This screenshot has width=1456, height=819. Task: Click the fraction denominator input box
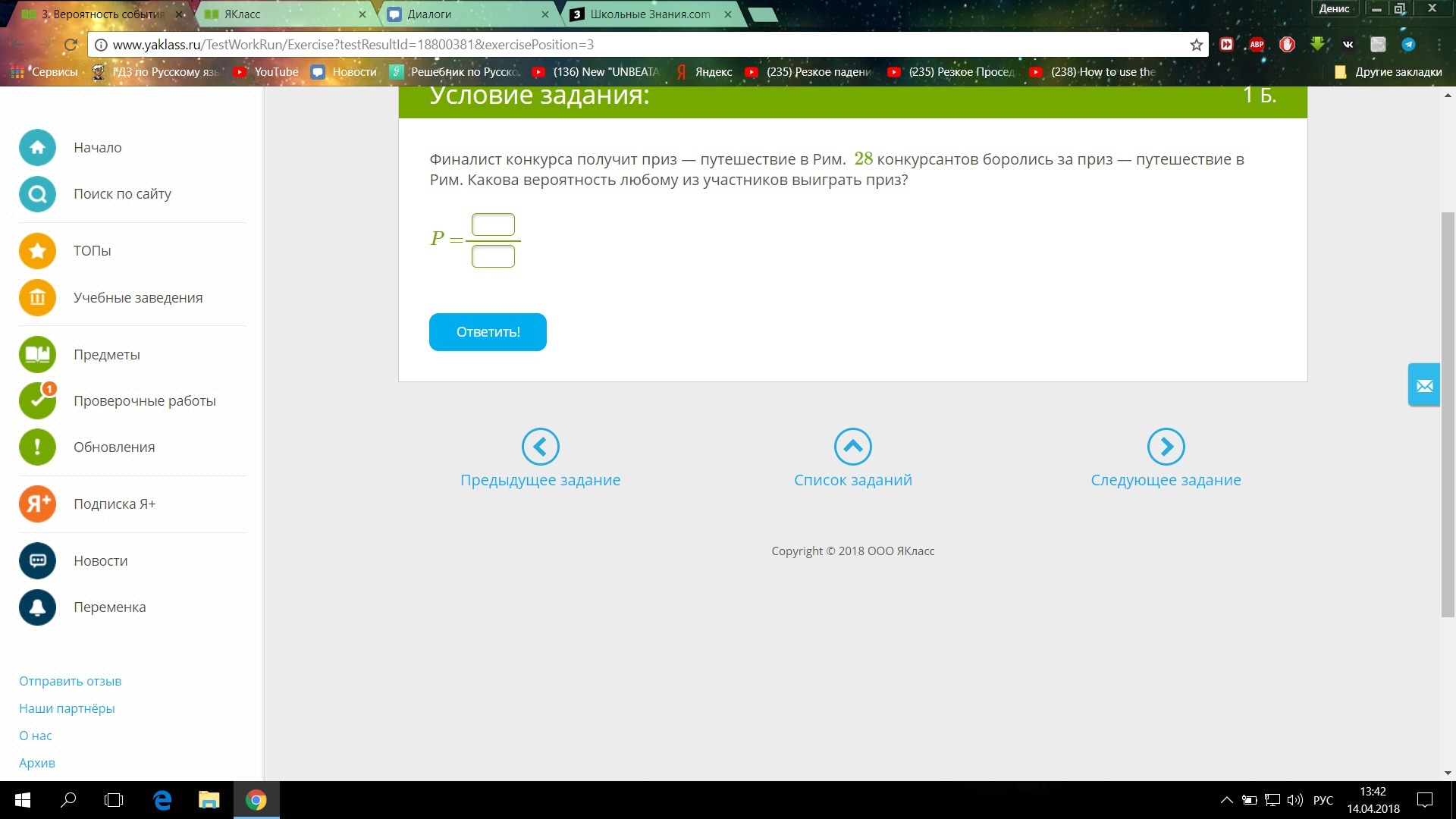493,256
